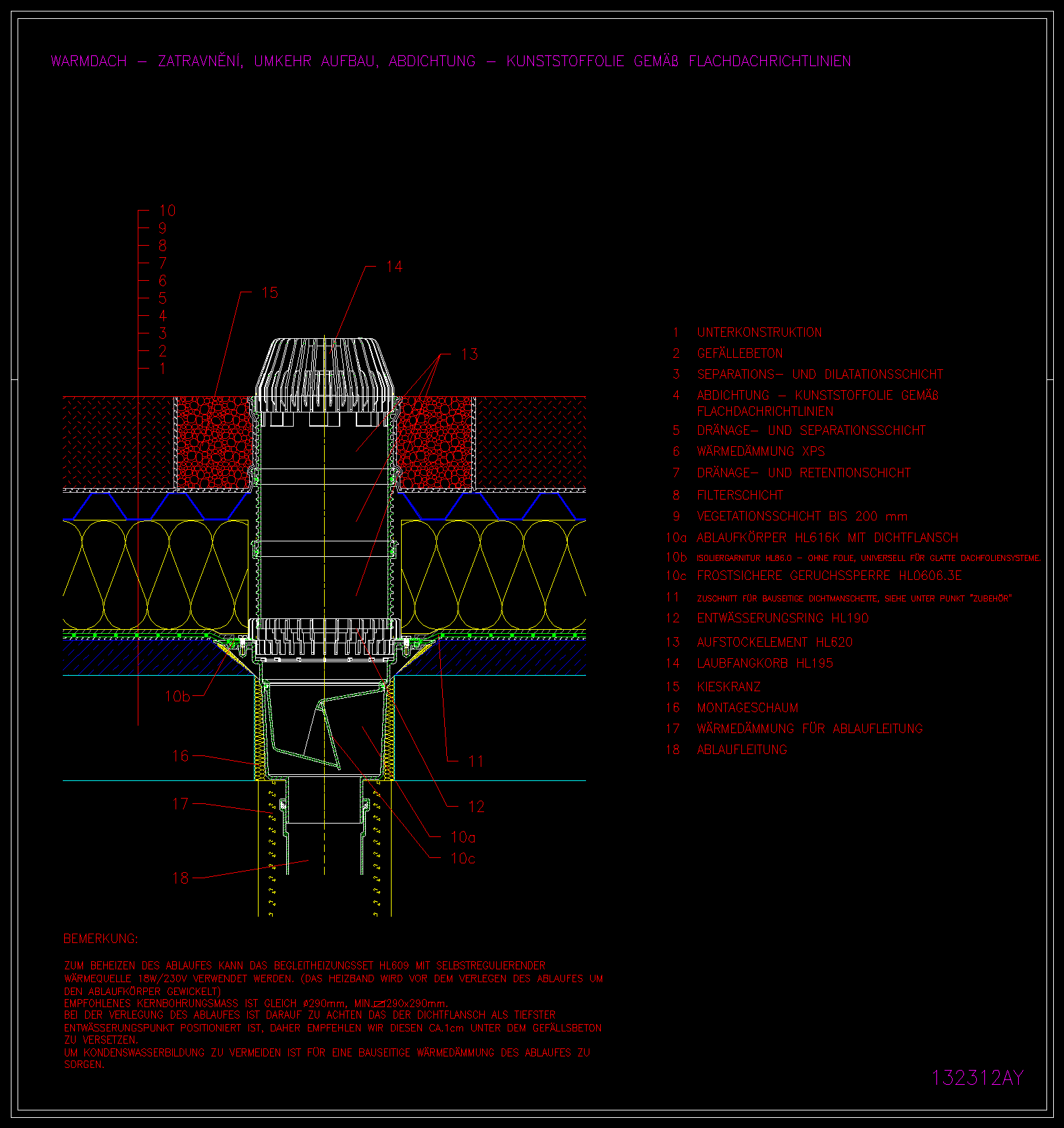Select layer number 9 on the vertical scale
The height and width of the screenshot is (1128, 1064).
(163, 228)
